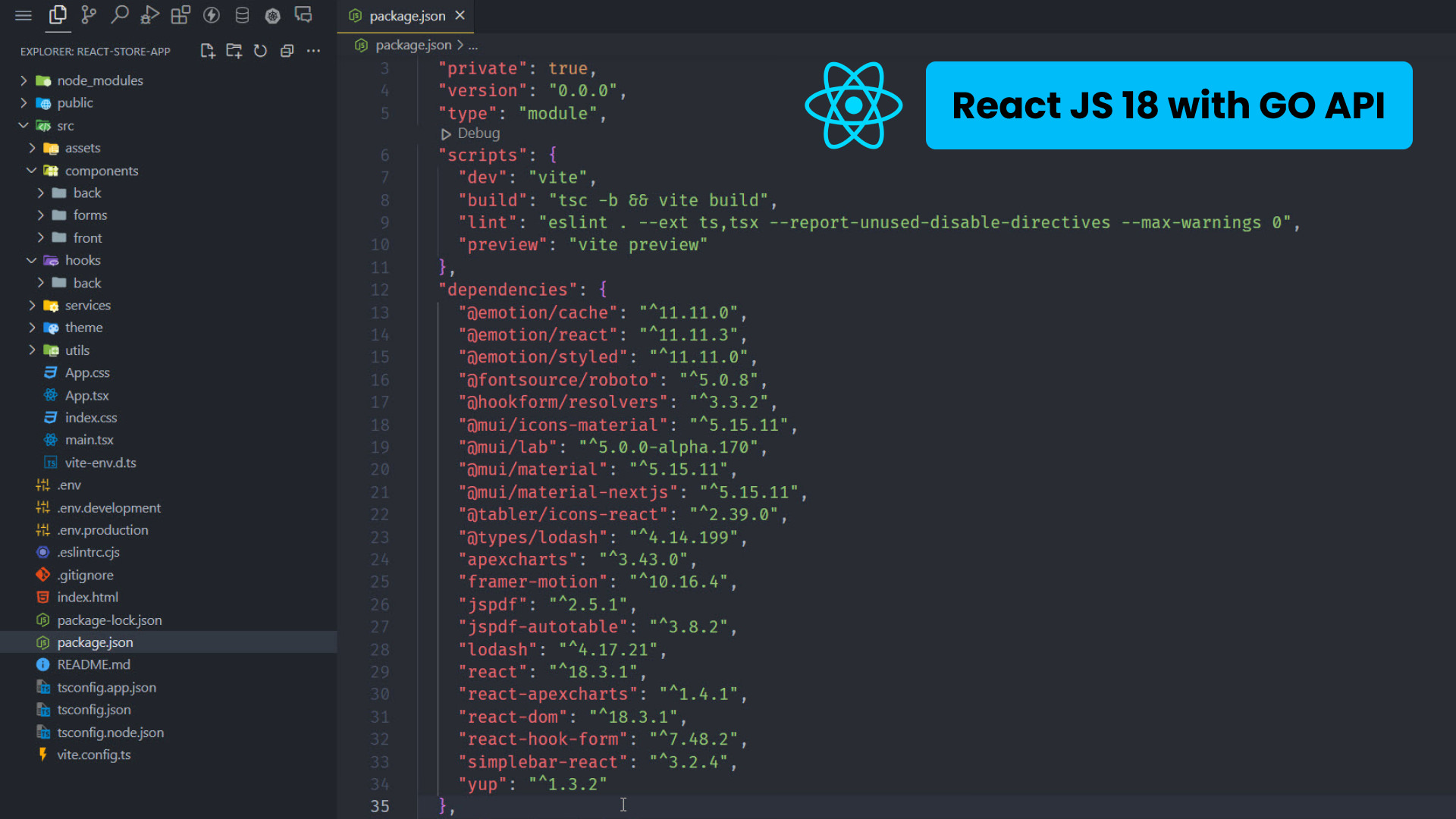
Task: Open index.html file
Action: (87, 598)
